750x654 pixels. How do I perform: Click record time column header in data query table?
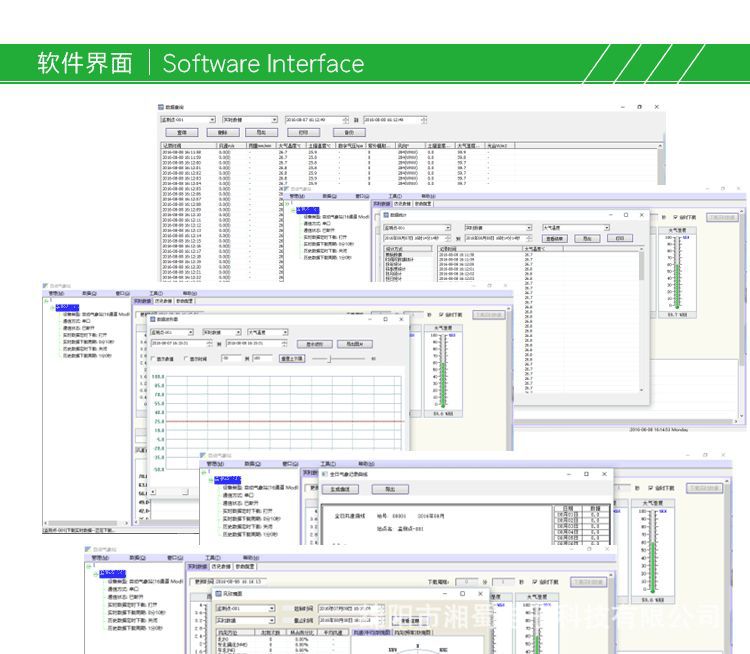189,145
